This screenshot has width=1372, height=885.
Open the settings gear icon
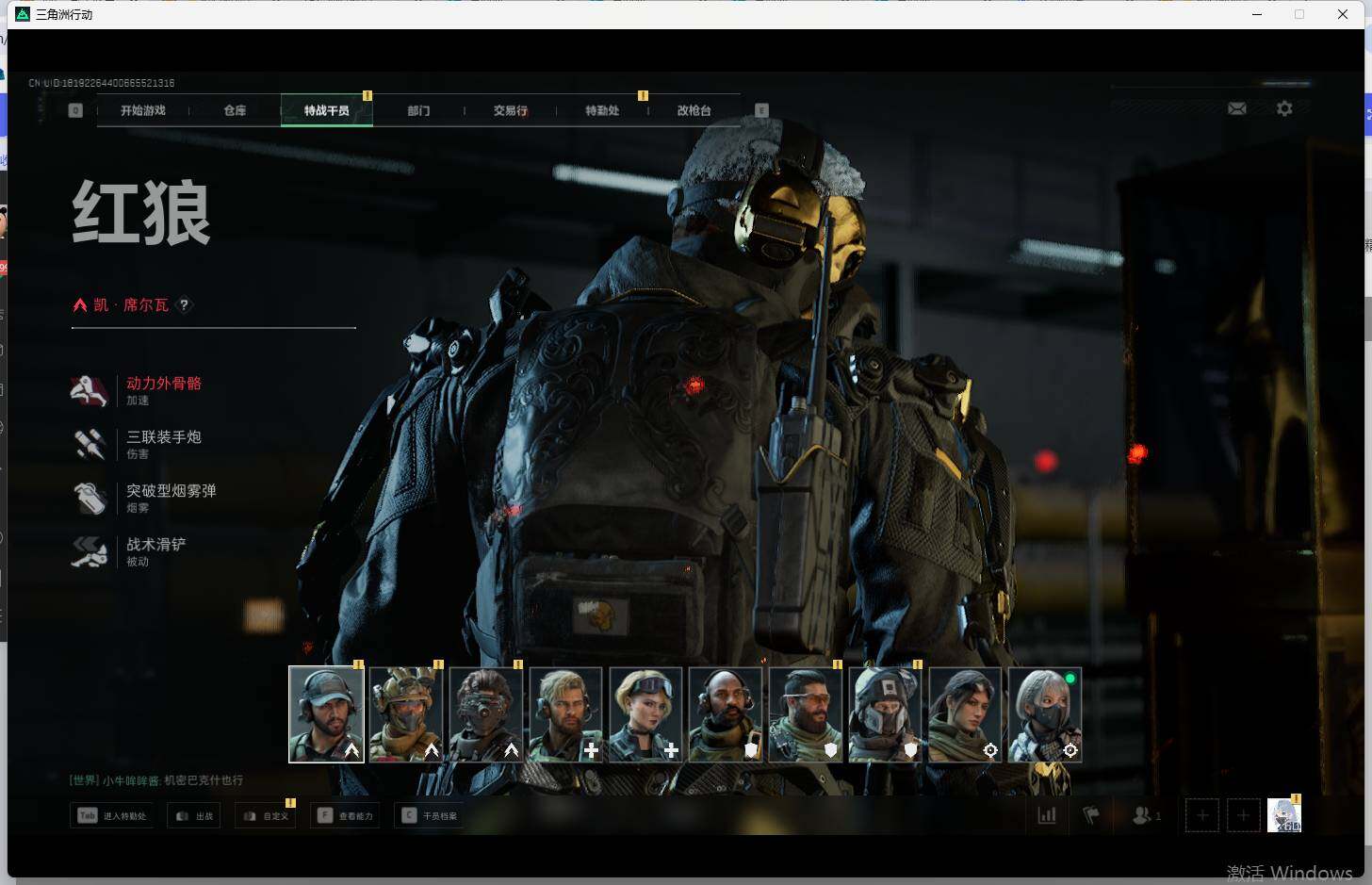pyautogui.click(x=1284, y=108)
